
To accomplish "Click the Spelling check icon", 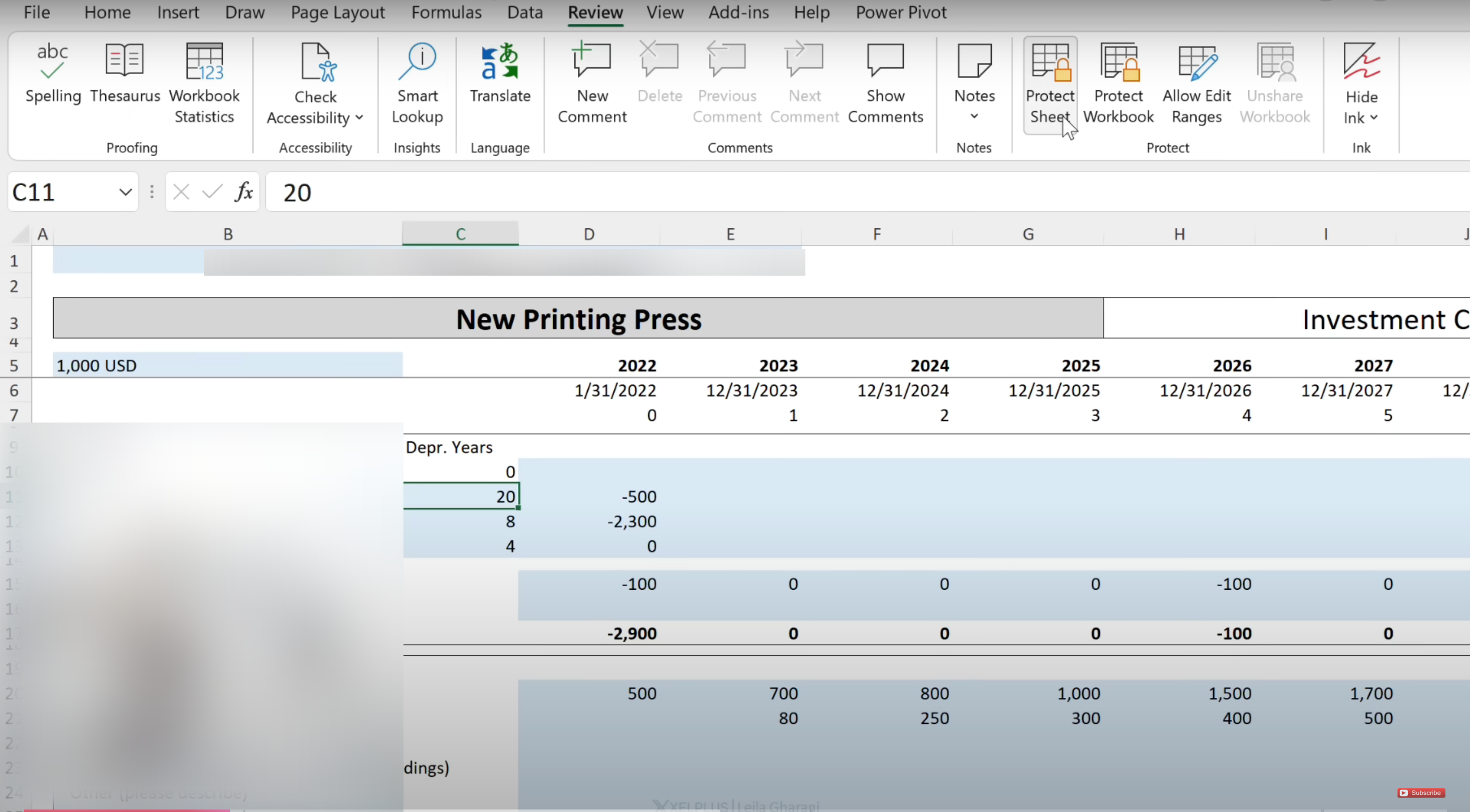I will 53,62.
